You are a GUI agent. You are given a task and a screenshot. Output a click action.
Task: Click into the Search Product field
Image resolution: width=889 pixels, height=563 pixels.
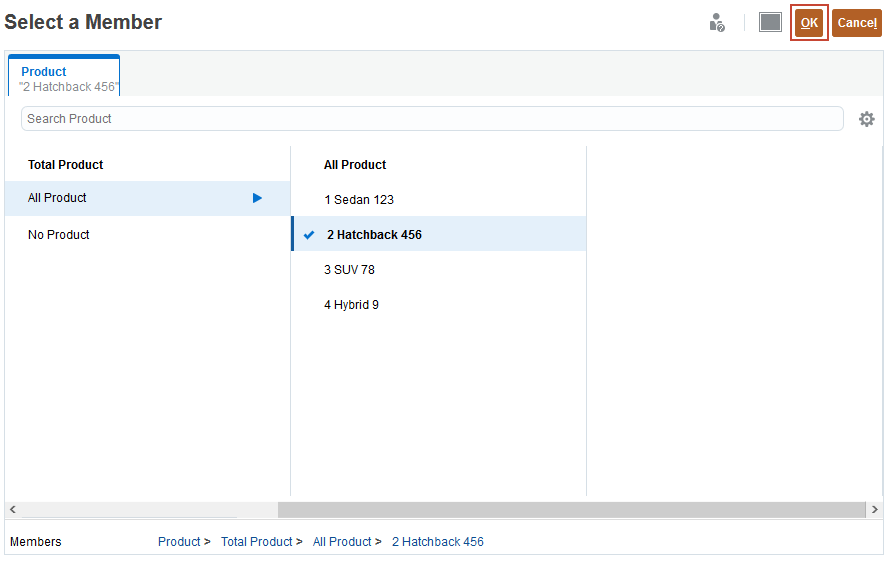[x=432, y=119]
